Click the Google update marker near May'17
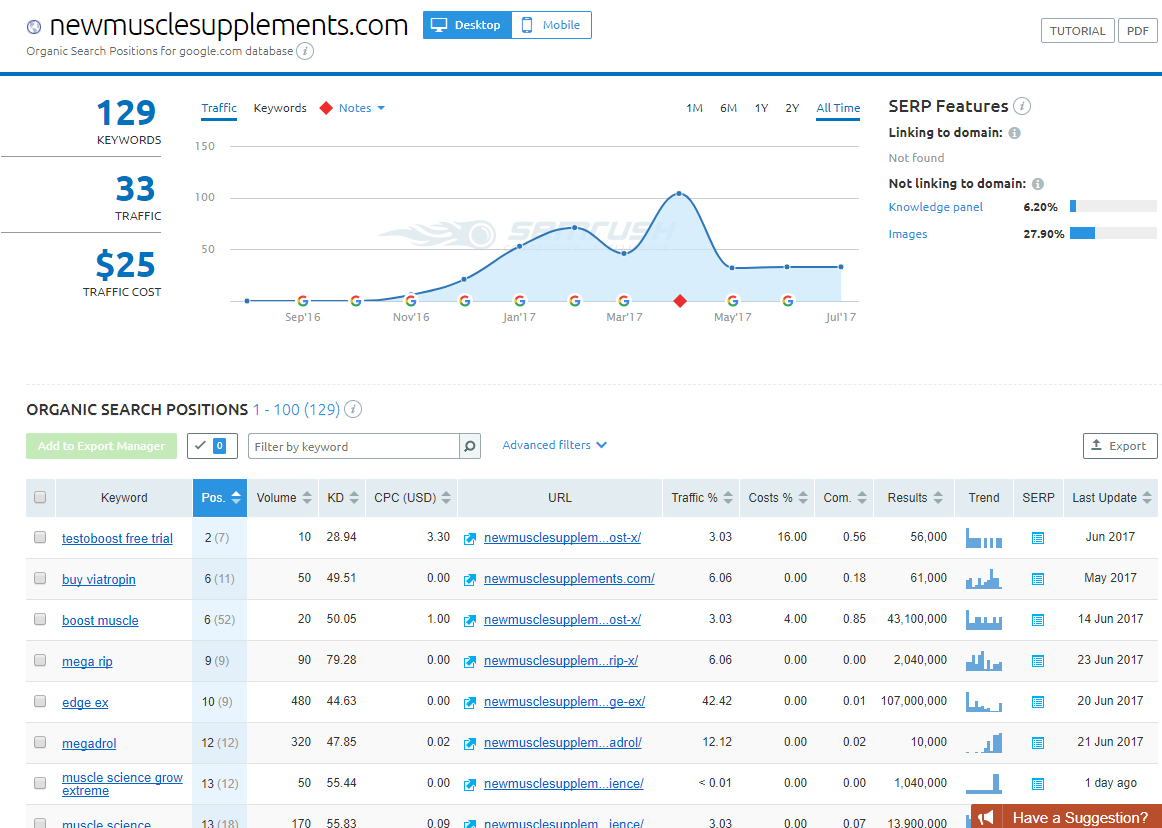The height and width of the screenshot is (828, 1162). click(x=732, y=301)
